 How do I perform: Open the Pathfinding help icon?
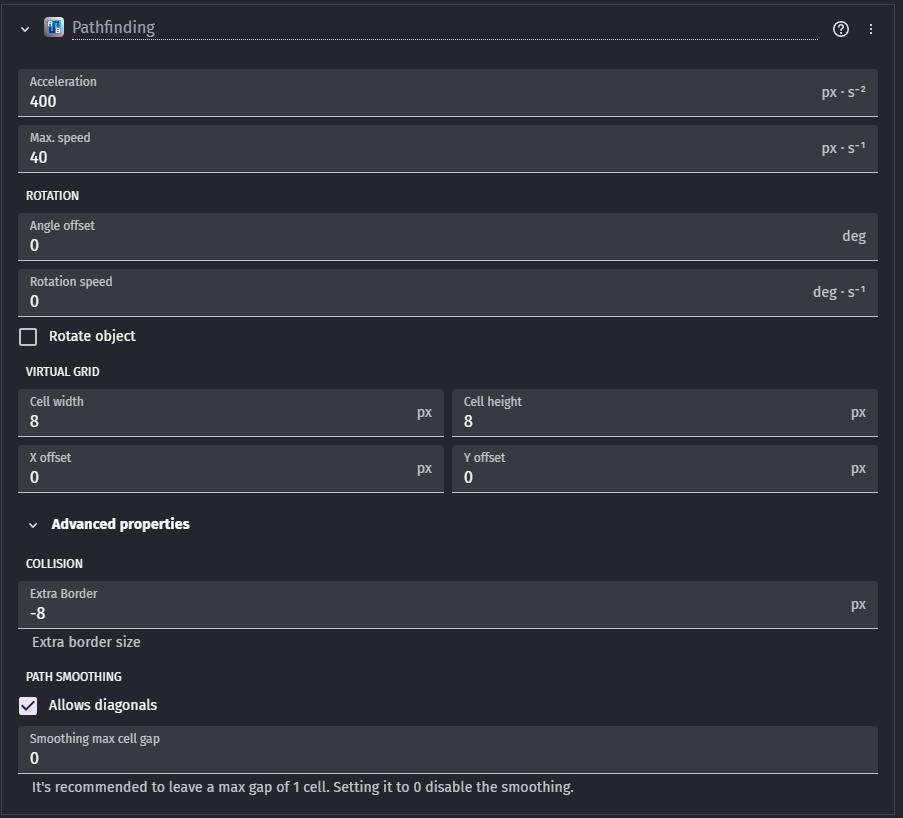point(840,29)
